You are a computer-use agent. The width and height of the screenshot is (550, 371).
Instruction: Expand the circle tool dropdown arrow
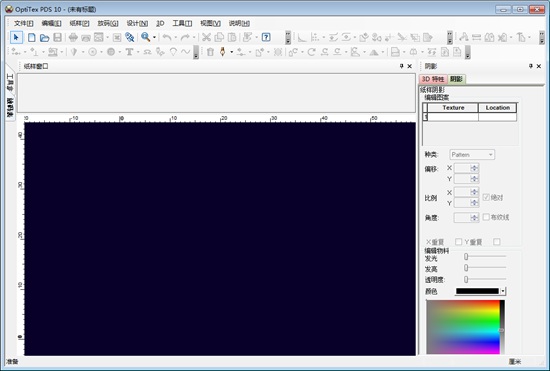point(101,52)
